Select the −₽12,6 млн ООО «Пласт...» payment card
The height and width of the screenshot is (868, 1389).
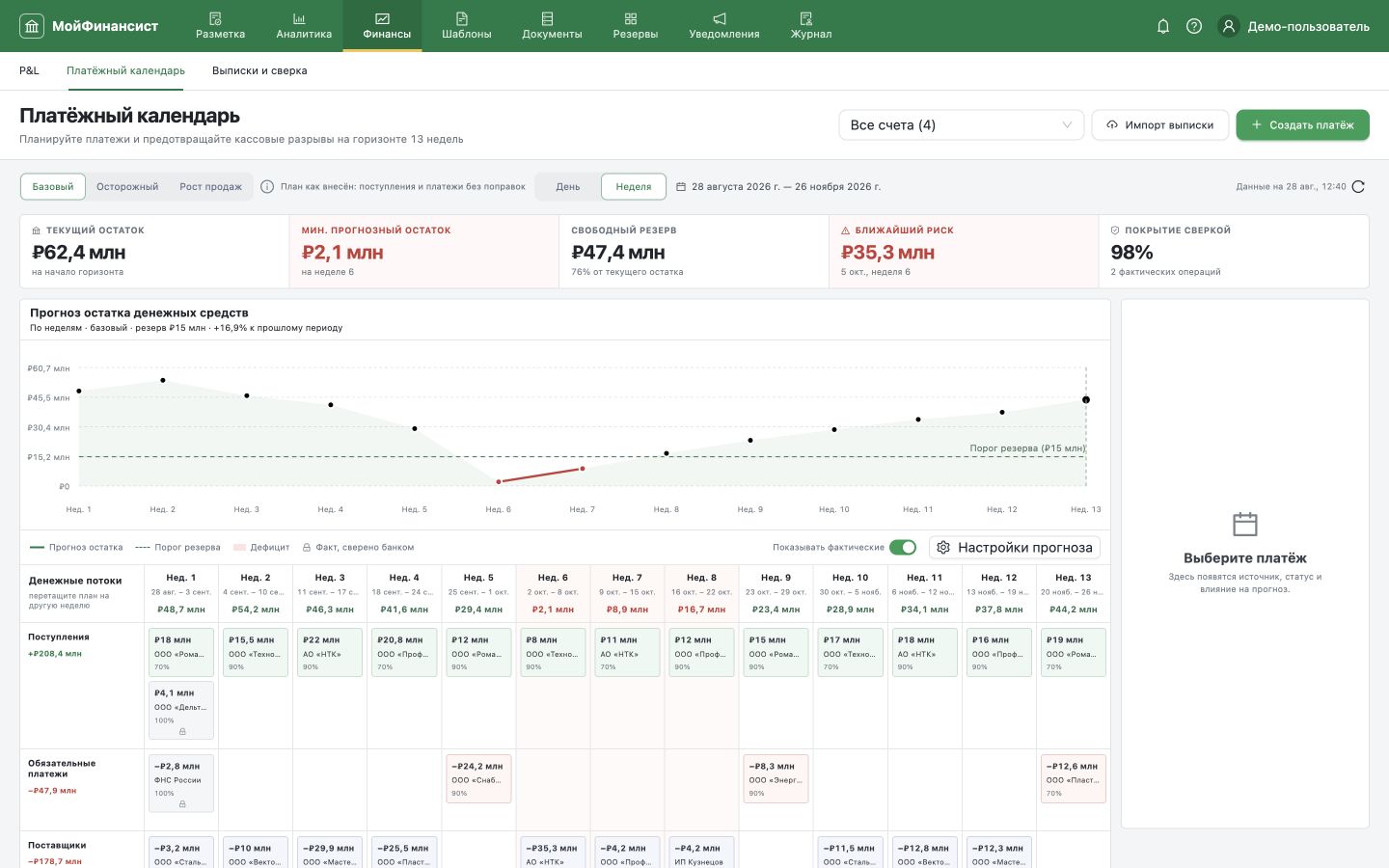1073,779
